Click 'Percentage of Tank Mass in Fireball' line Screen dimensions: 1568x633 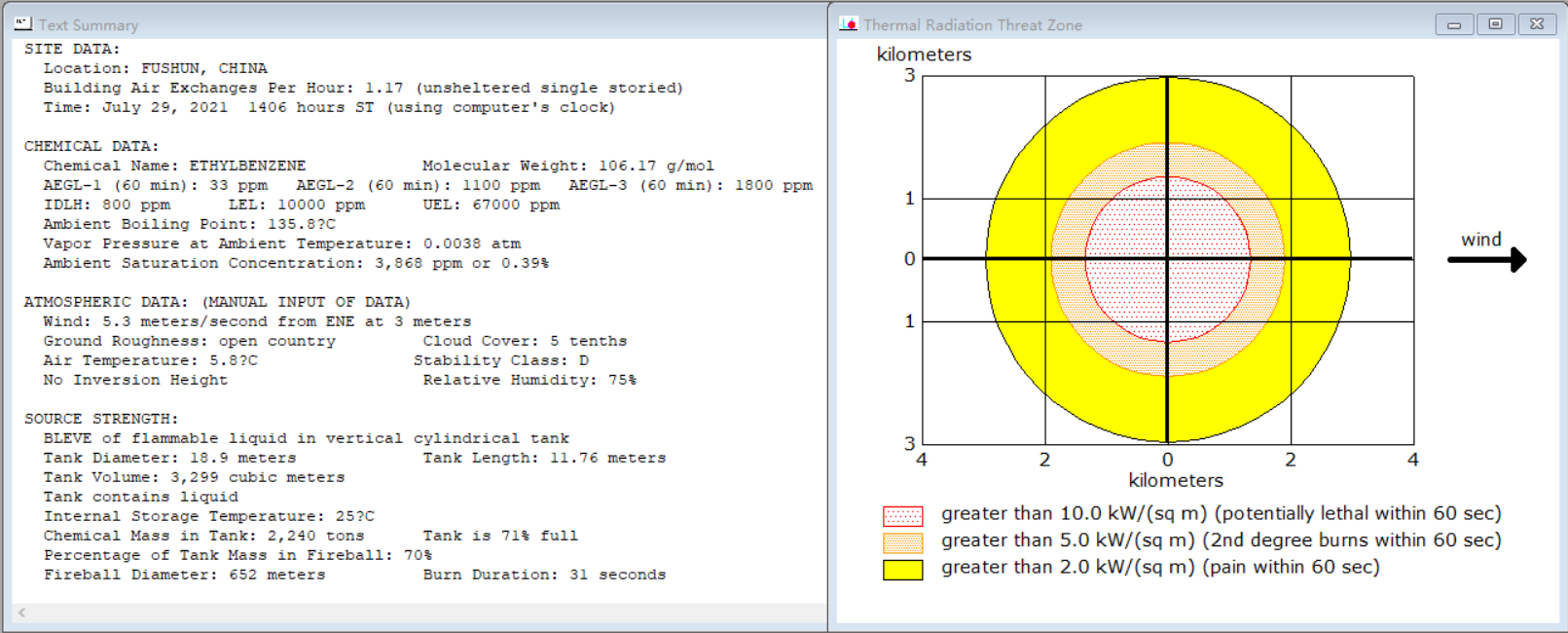click(237, 555)
